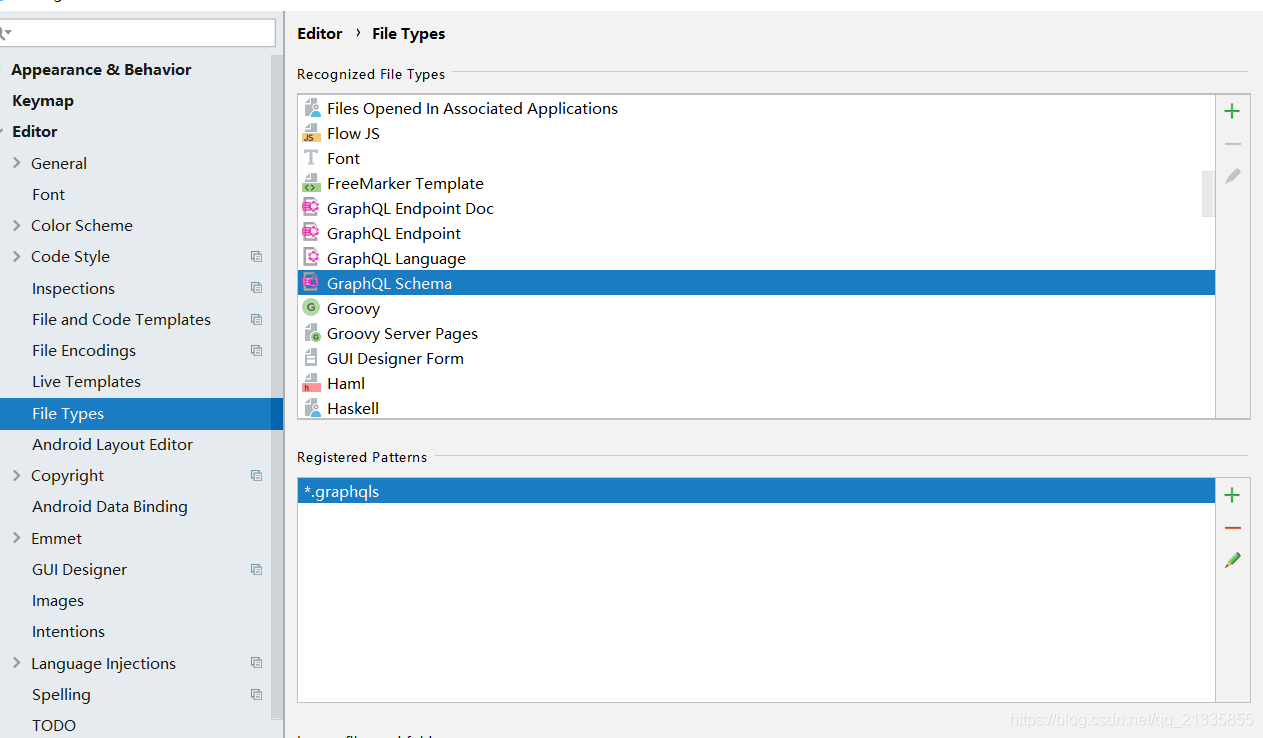Click project-level icon next to Spelling

[256, 695]
